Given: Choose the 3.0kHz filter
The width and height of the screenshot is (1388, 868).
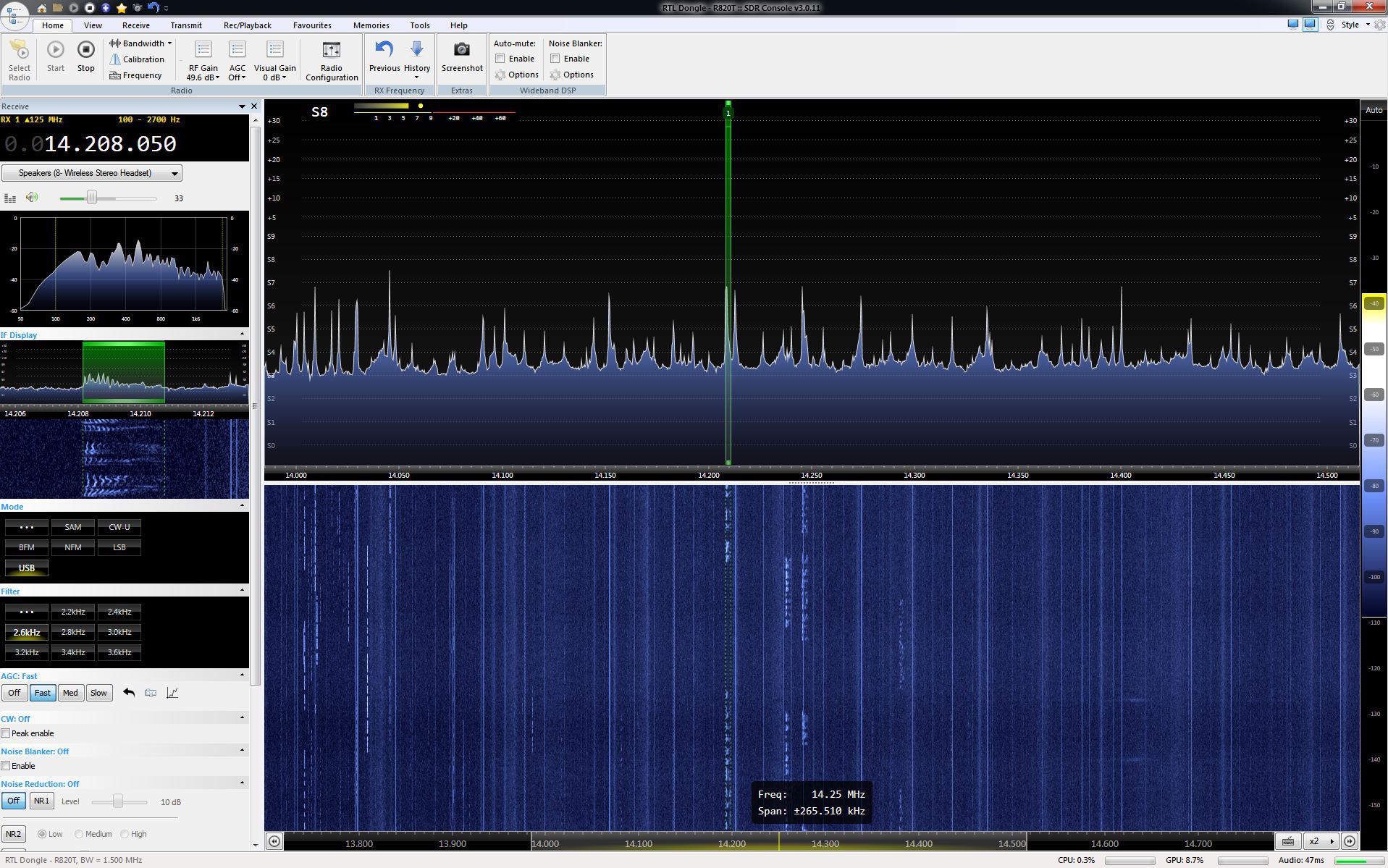Looking at the screenshot, I should click(119, 631).
